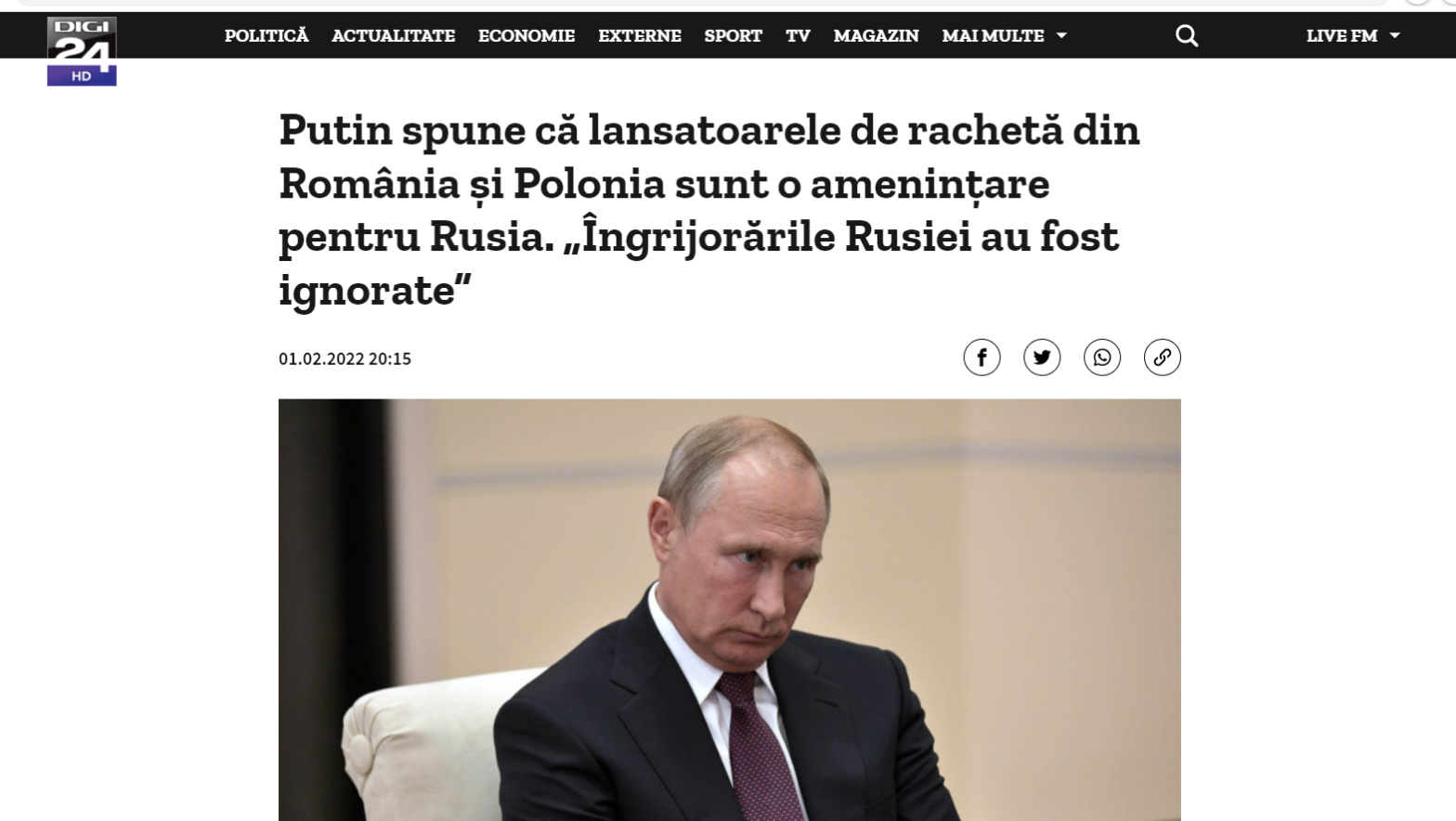This screenshot has height=821, width=1456.
Task: Open the Actualitate section
Action: tap(393, 35)
